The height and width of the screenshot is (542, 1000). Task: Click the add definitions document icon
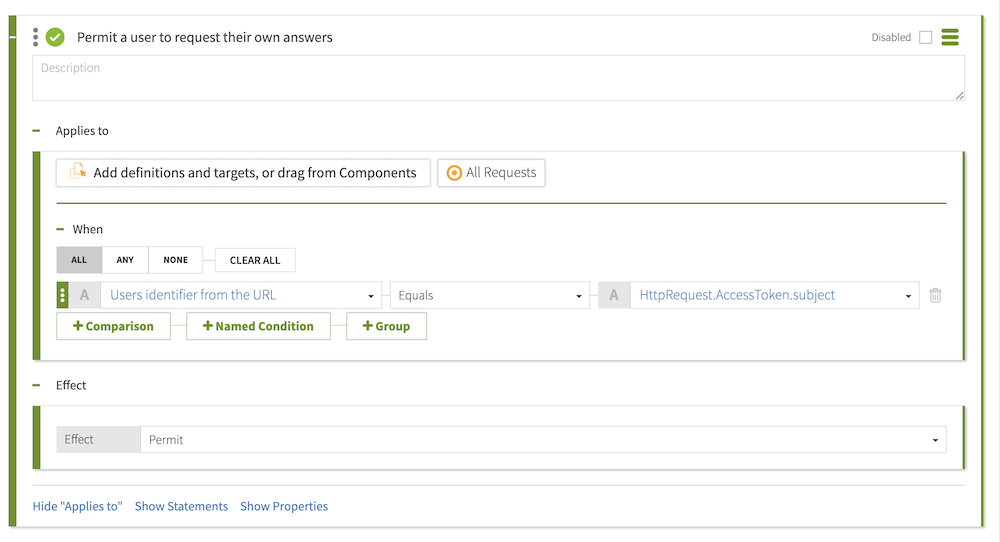pyautogui.click(x=77, y=173)
